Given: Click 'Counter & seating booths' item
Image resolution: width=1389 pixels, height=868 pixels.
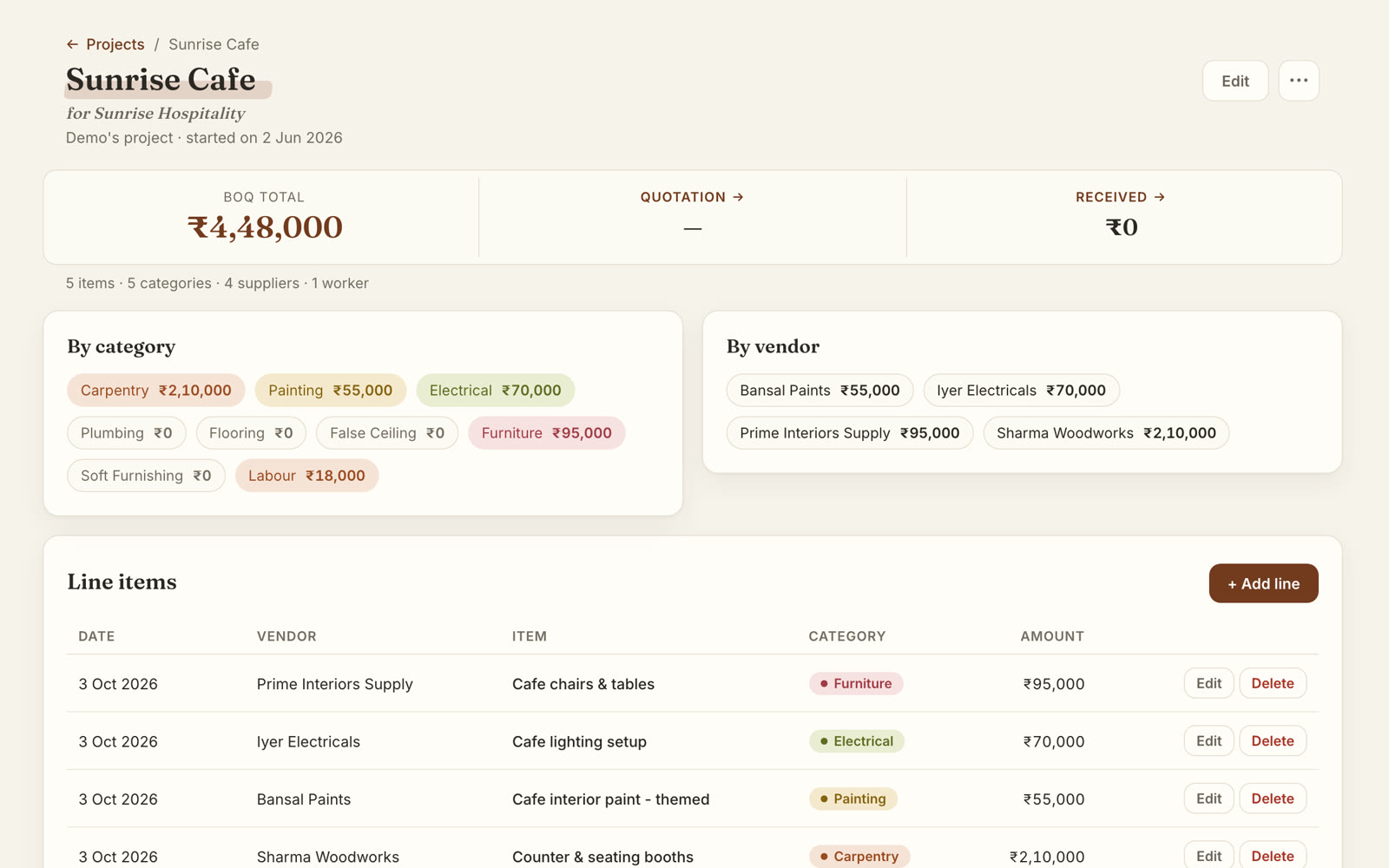Looking at the screenshot, I should click(602, 857).
